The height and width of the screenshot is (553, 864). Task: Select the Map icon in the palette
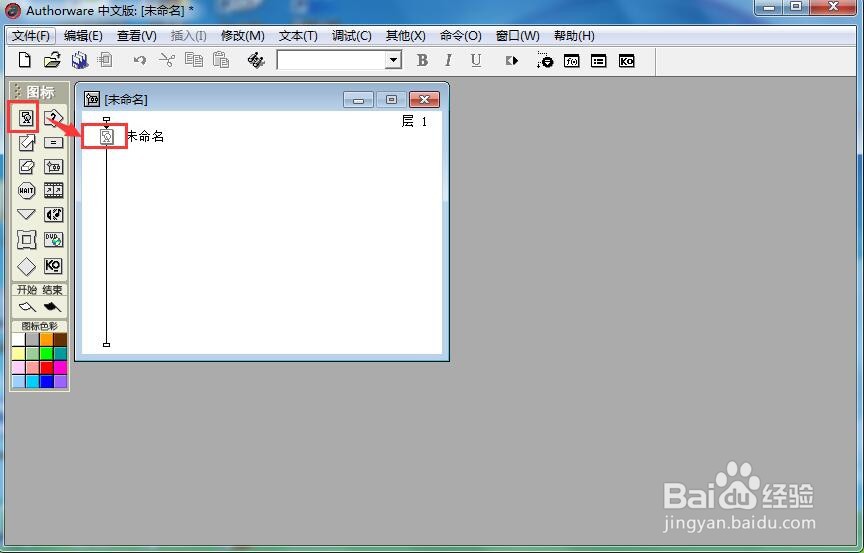tap(53, 166)
